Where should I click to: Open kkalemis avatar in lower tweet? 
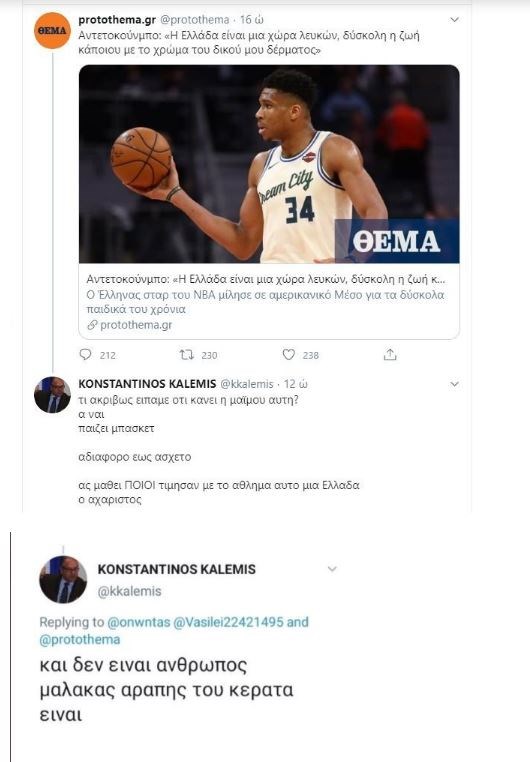63,579
